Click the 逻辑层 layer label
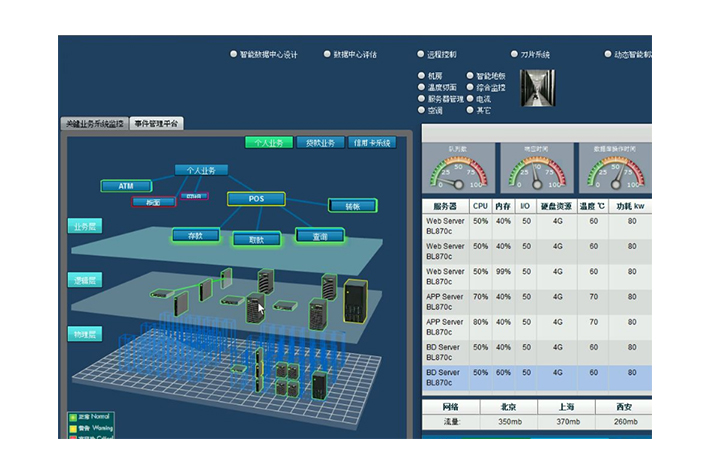This screenshot has height=473, width=709. [x=85, y=280]
